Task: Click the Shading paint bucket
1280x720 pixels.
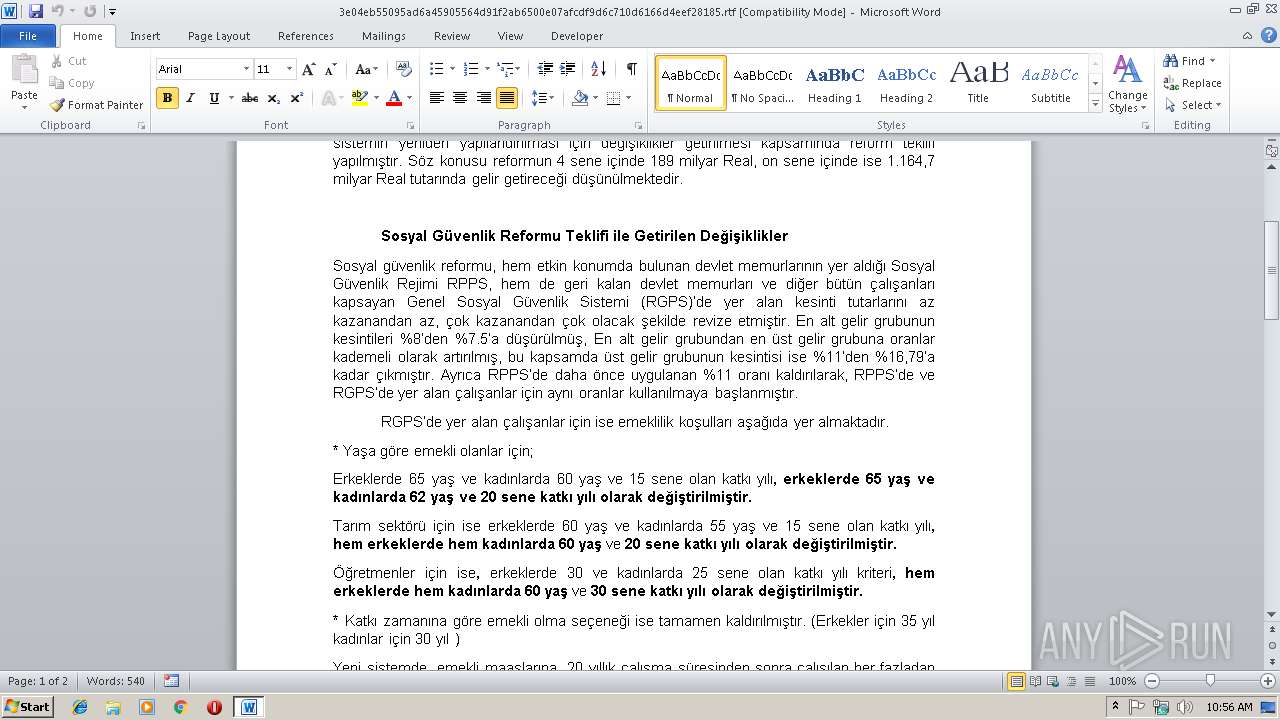Action: point(580,98)
